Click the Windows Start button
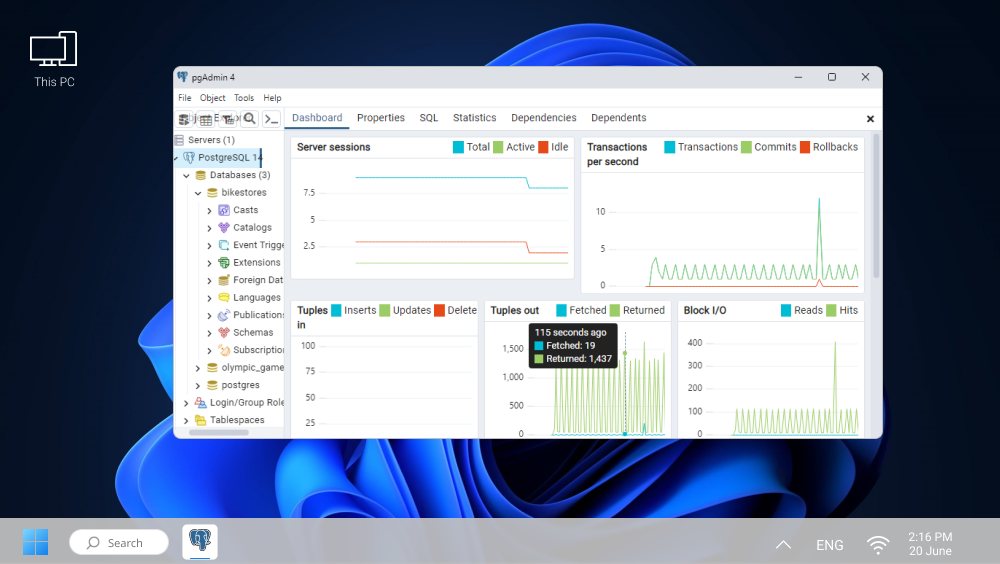Screen dimensions: 1000x564 (x=35, y=542)
